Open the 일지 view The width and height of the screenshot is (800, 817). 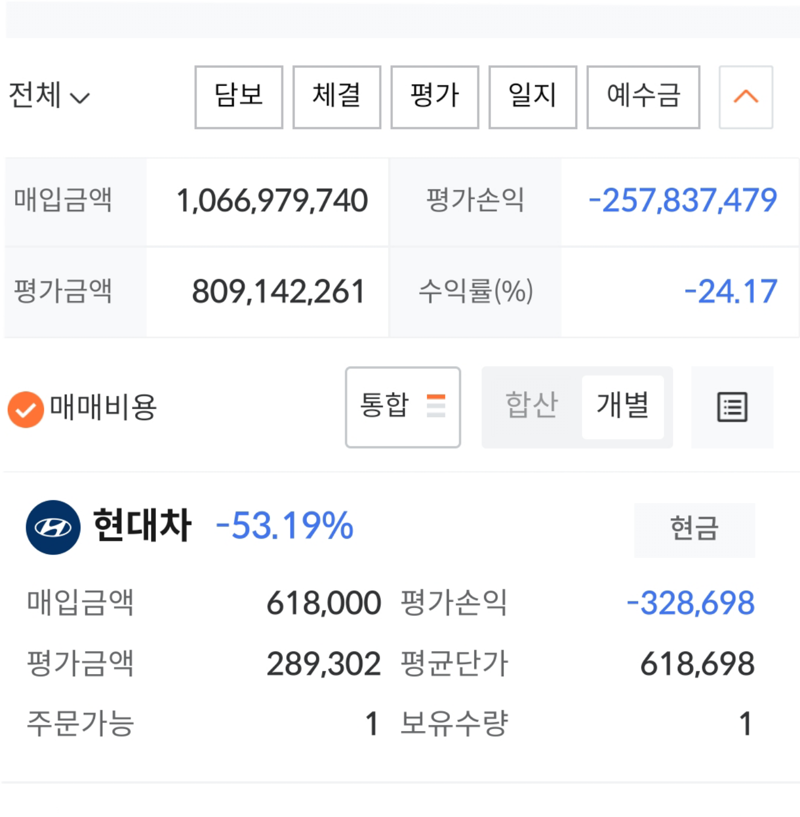(x=533, y=97)
